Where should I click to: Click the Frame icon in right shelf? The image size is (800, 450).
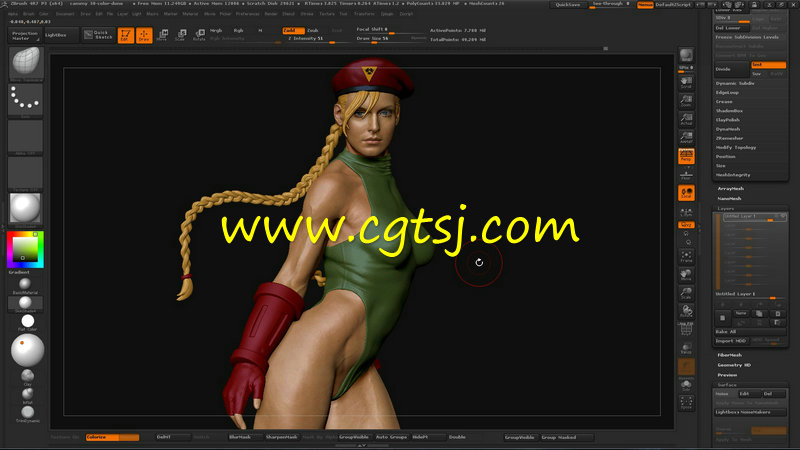[686, 257]
